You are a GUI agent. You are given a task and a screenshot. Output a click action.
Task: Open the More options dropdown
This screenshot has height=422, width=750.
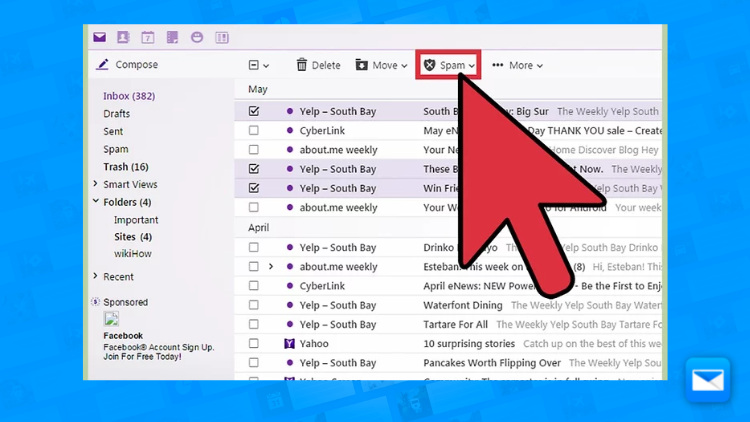coord(518,65)
